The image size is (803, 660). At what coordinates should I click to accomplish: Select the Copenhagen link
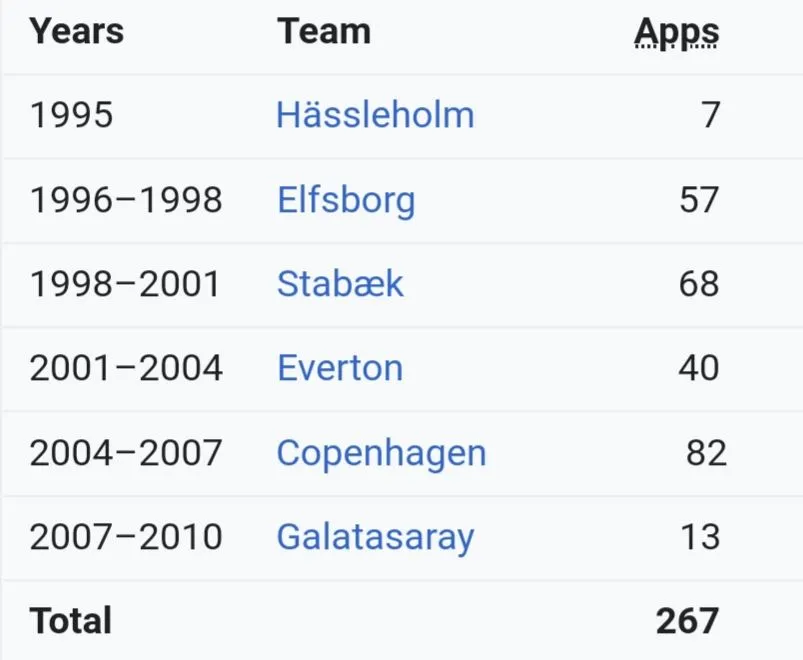381,453
